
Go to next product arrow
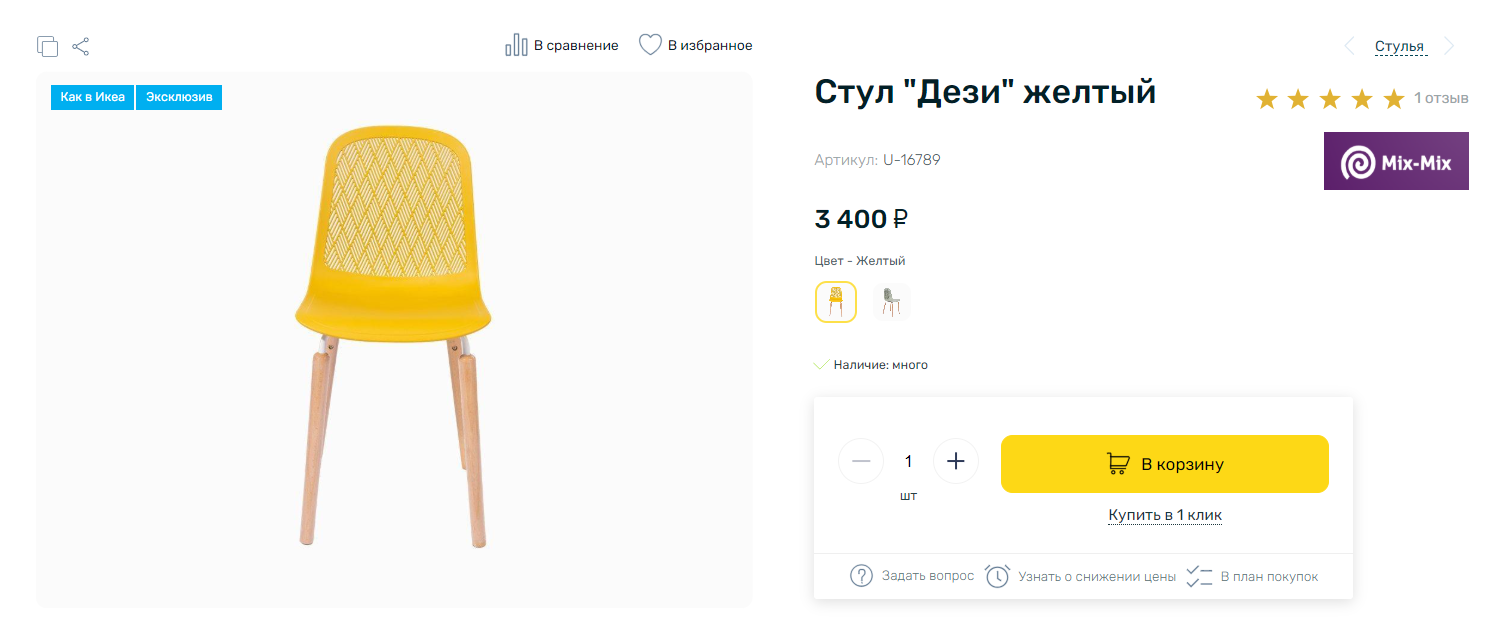pos(1449,46)
